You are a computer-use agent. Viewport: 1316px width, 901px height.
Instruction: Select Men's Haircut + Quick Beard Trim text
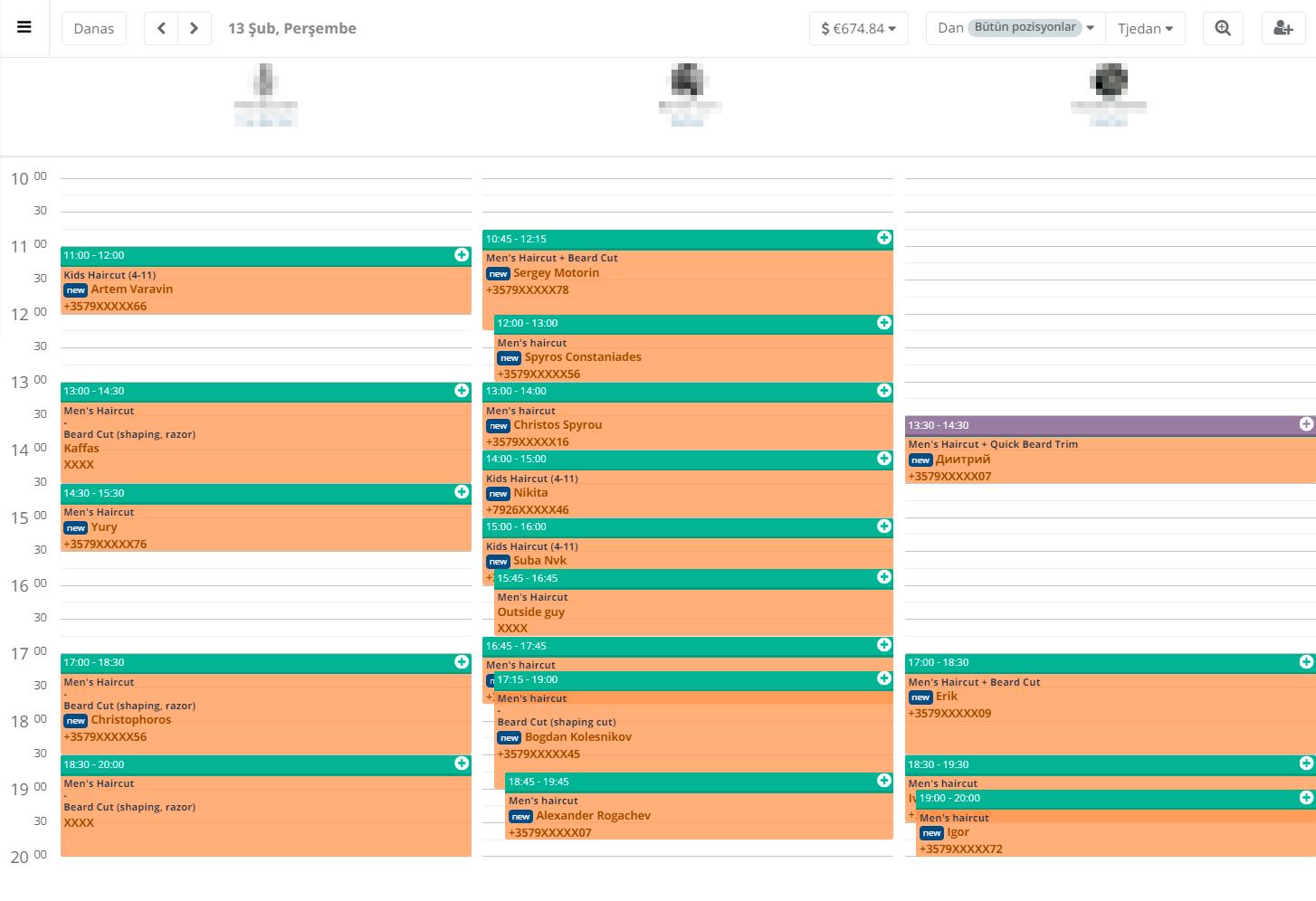[x=993, y=444]
